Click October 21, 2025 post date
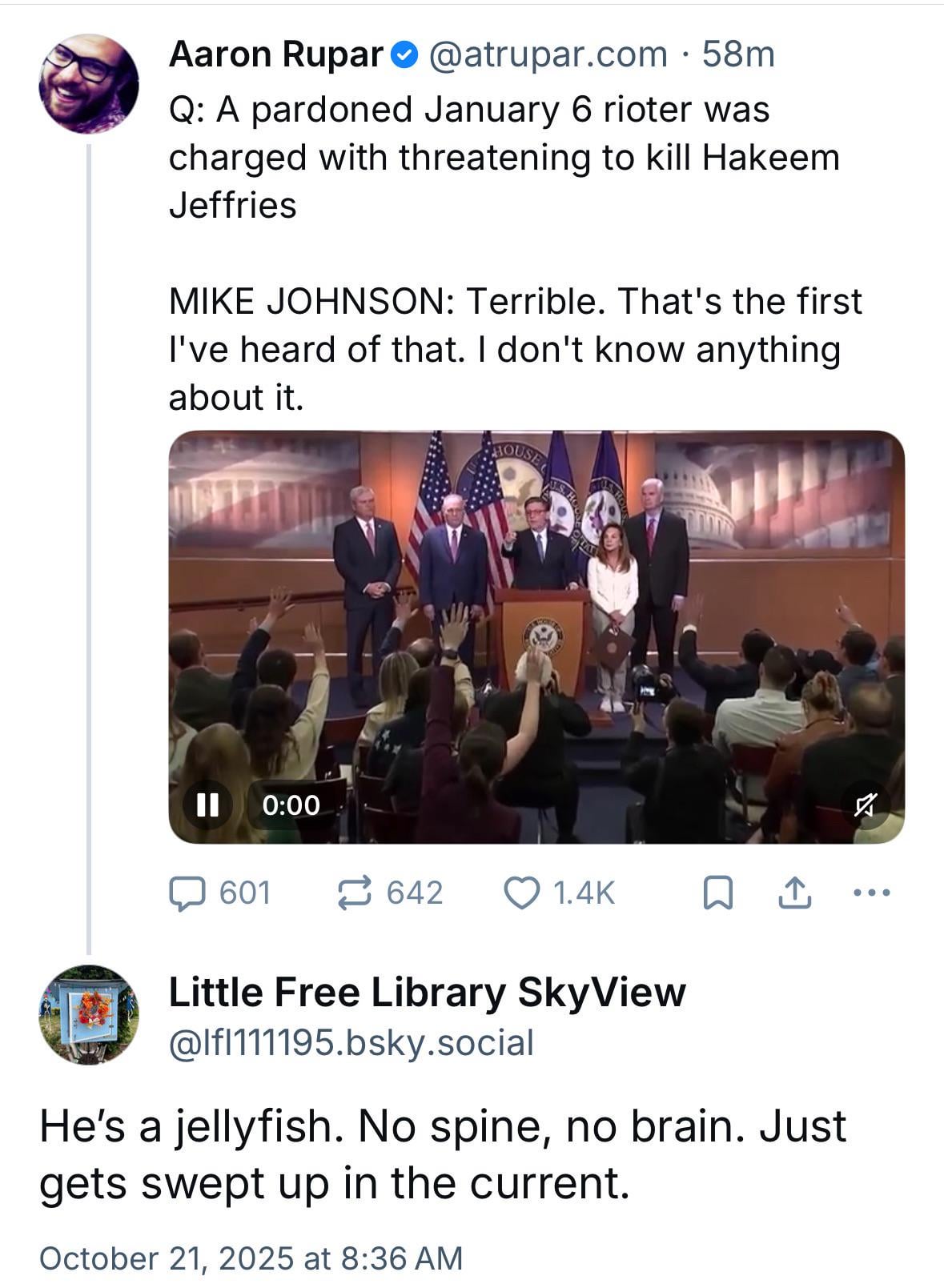Screen dimensions: 944x1288 (x=251, y=1258)
